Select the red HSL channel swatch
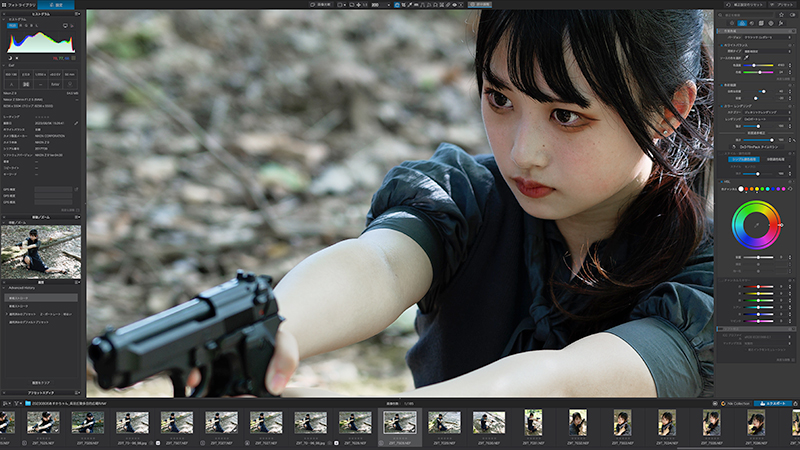 (x=746, y=189)
